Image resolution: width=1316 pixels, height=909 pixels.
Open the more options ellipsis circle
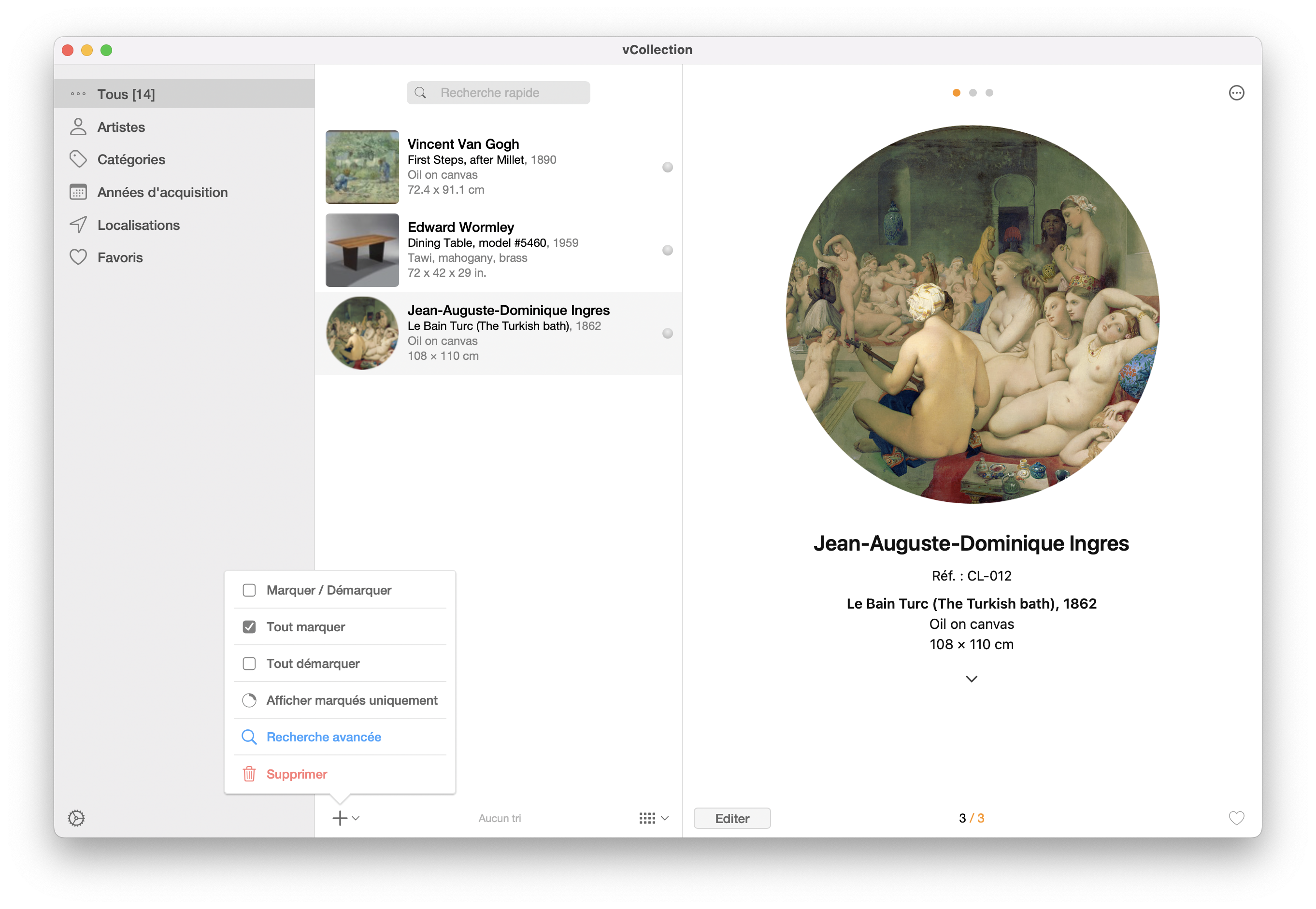click(x=1236, y=93)
